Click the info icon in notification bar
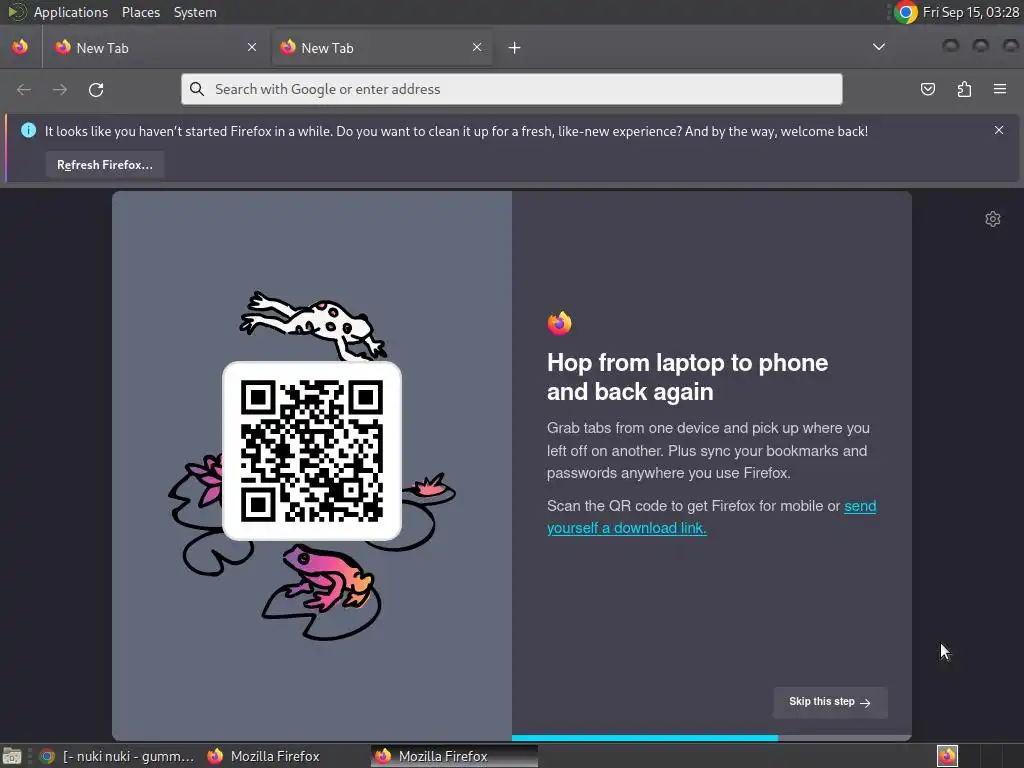 click(29, 130)
